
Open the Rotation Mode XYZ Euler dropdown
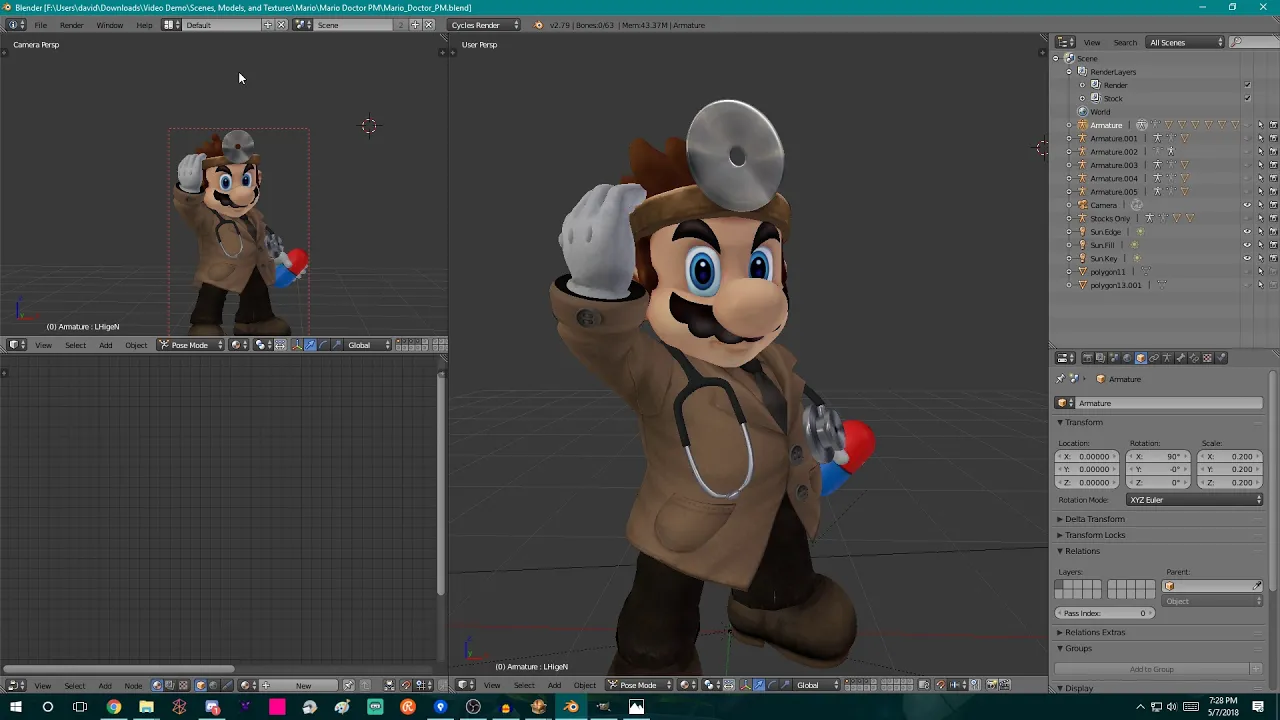(1195, 500)
